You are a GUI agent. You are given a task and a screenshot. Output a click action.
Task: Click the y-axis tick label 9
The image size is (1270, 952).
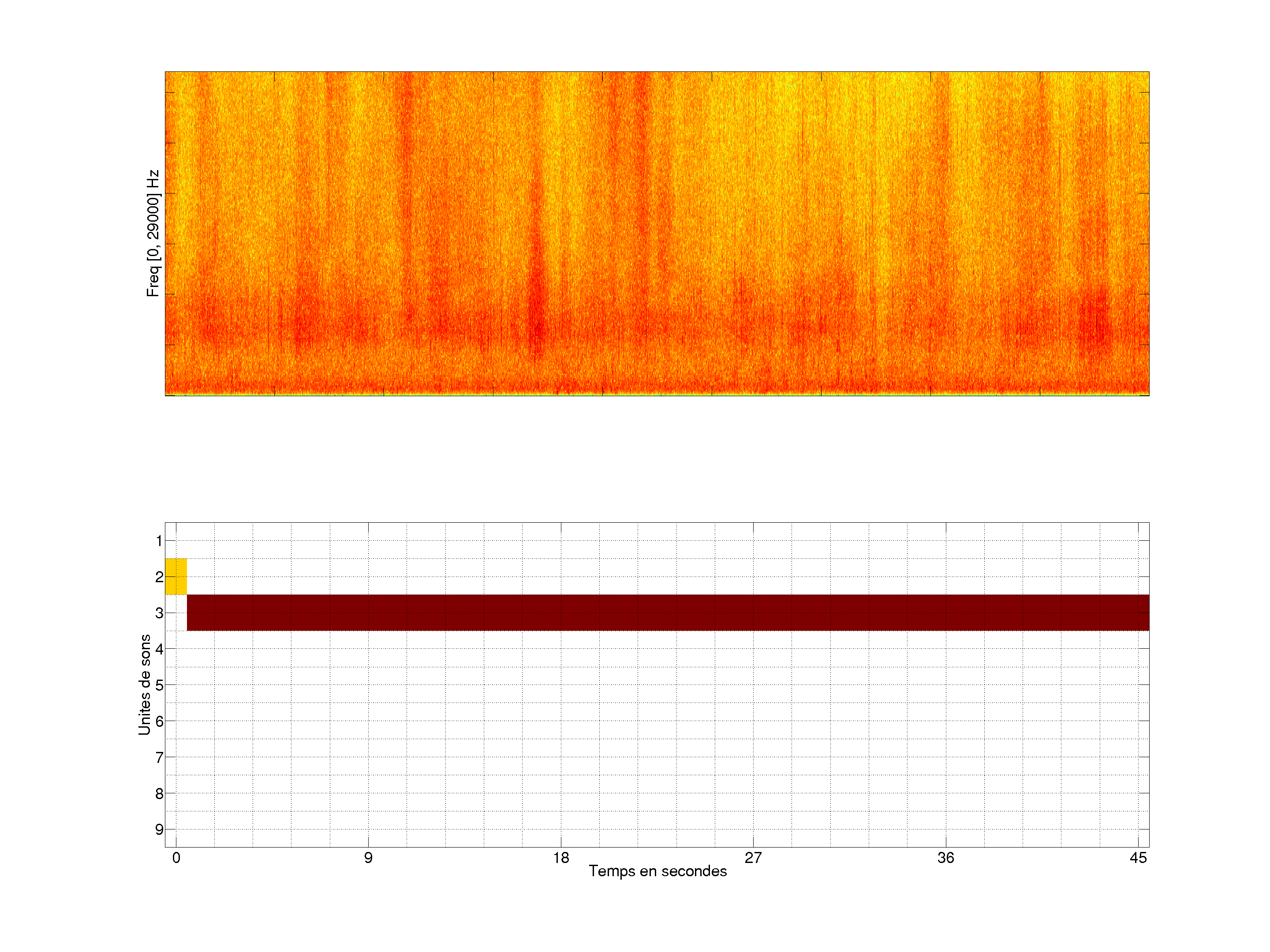click(x=159, y=830)
